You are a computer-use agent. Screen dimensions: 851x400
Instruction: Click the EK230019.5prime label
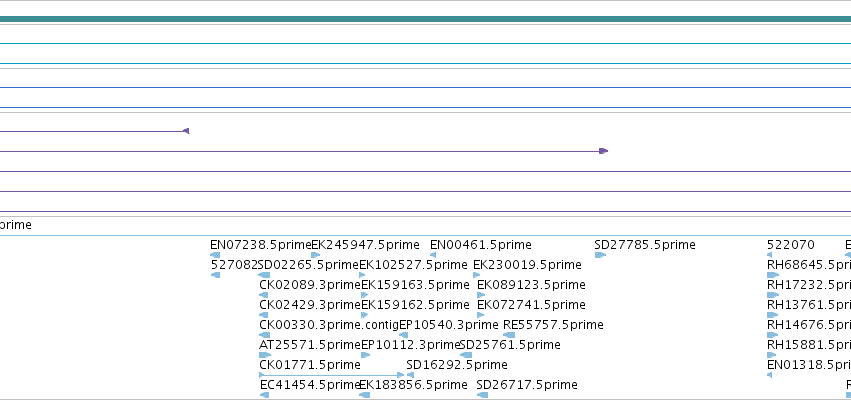pos(527,265)
